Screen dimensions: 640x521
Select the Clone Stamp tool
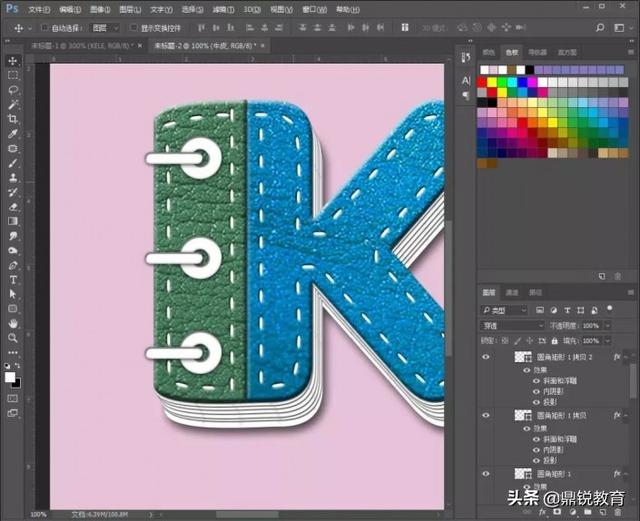point(13,178)
